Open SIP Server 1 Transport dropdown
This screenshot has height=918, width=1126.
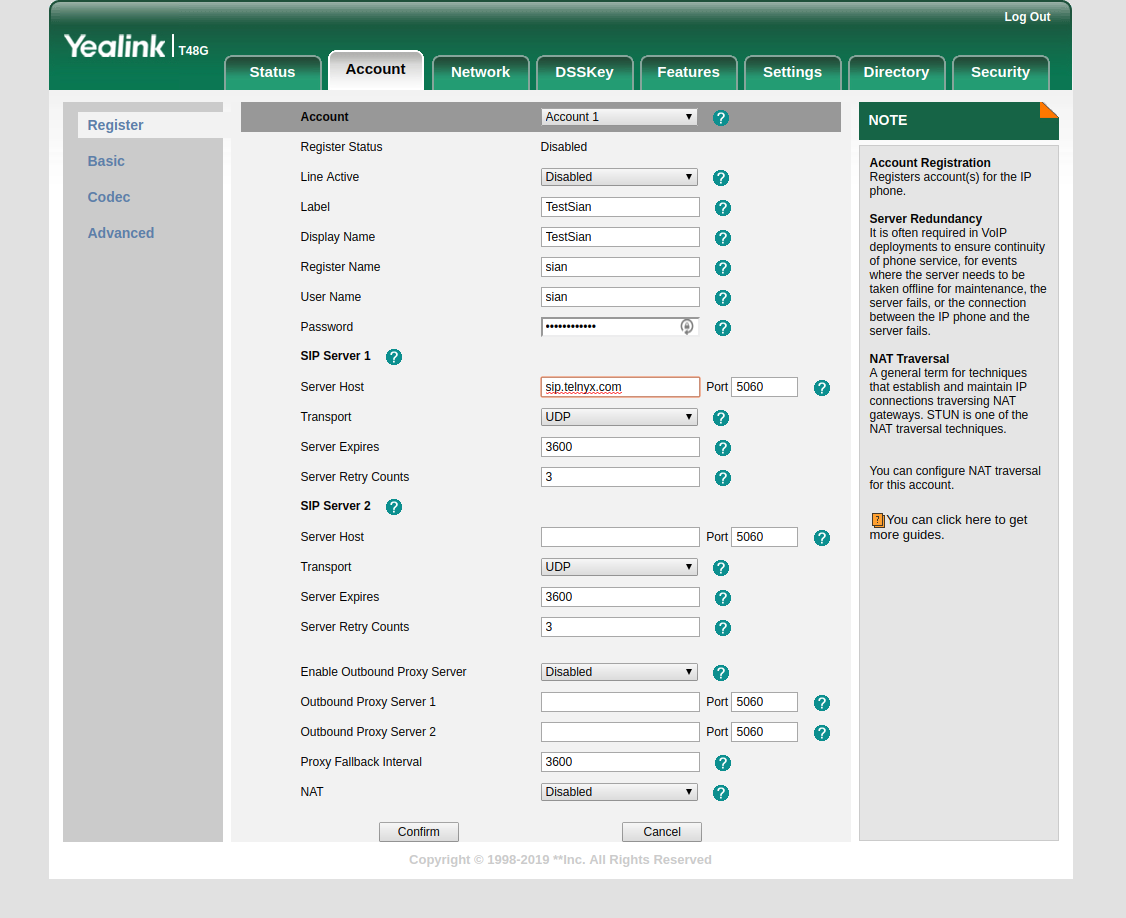619,417
